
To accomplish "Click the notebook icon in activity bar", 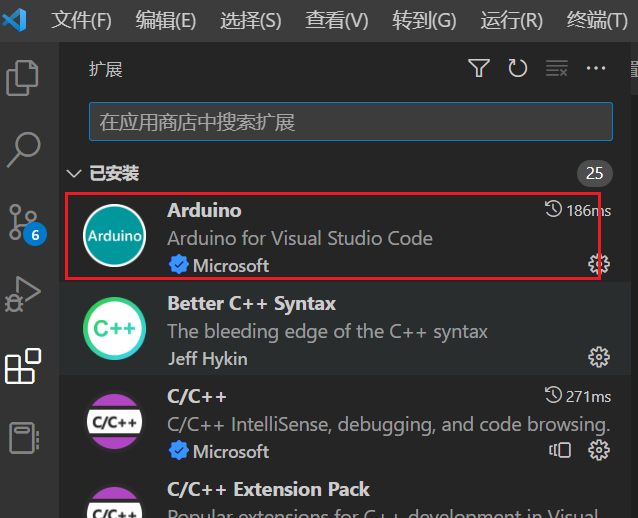I will 24,438.
